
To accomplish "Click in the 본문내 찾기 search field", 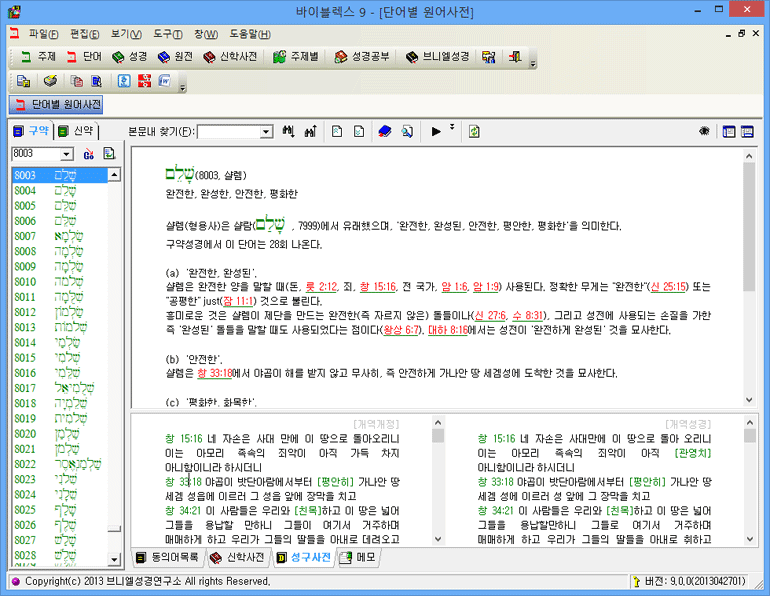I will click(x=229, y=132).
